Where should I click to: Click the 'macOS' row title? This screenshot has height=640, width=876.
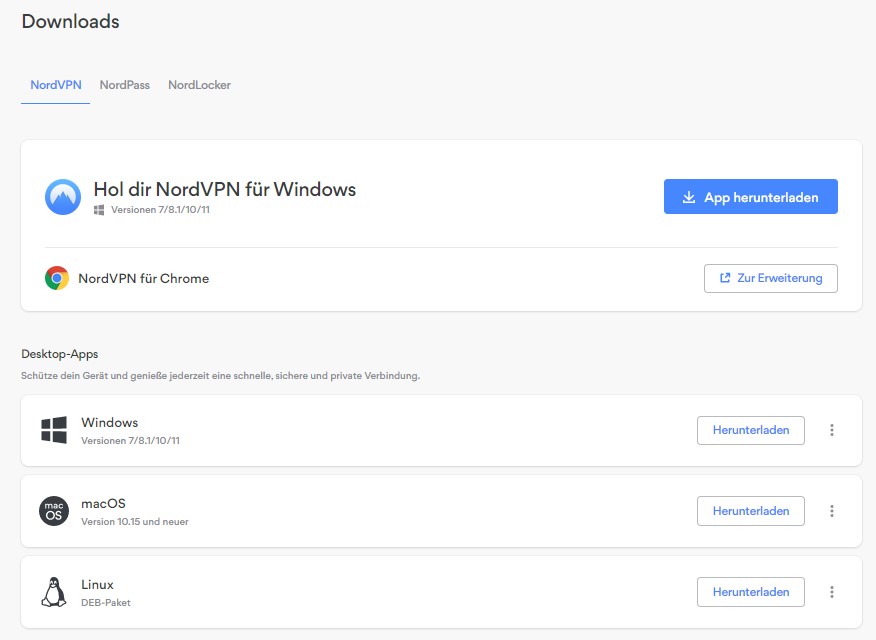(103, 503)
